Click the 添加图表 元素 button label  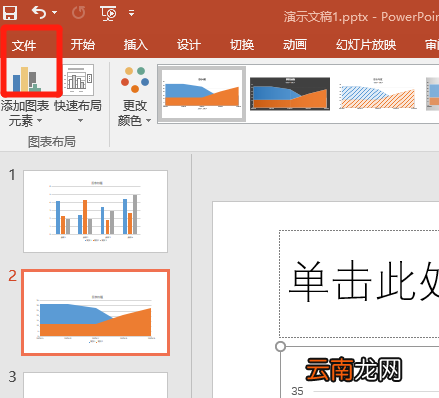[x=25, y=113]
